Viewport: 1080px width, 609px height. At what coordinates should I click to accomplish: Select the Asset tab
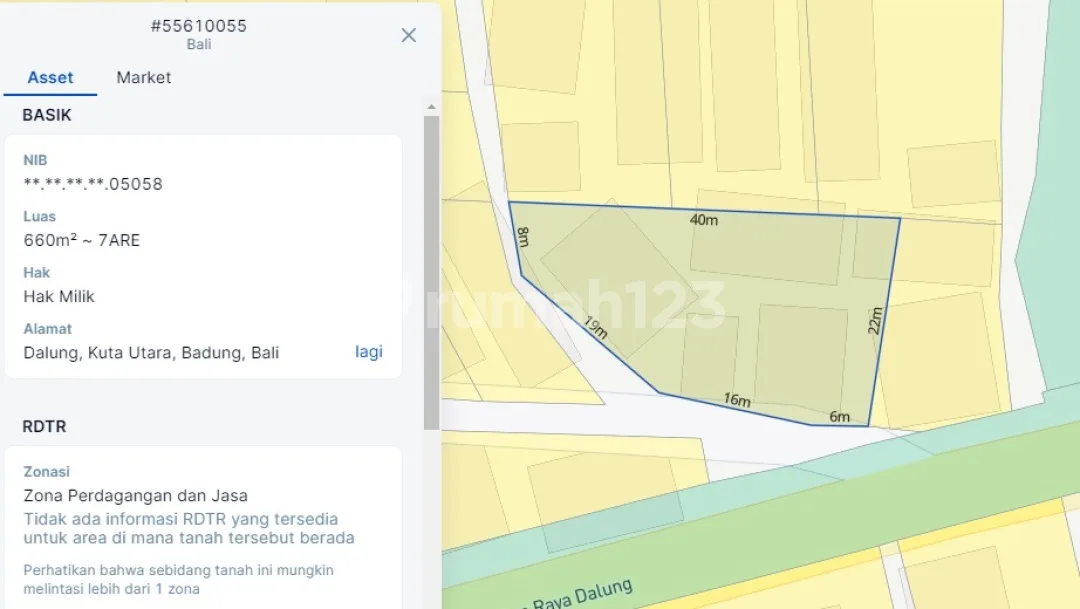[x=50, y=77]
